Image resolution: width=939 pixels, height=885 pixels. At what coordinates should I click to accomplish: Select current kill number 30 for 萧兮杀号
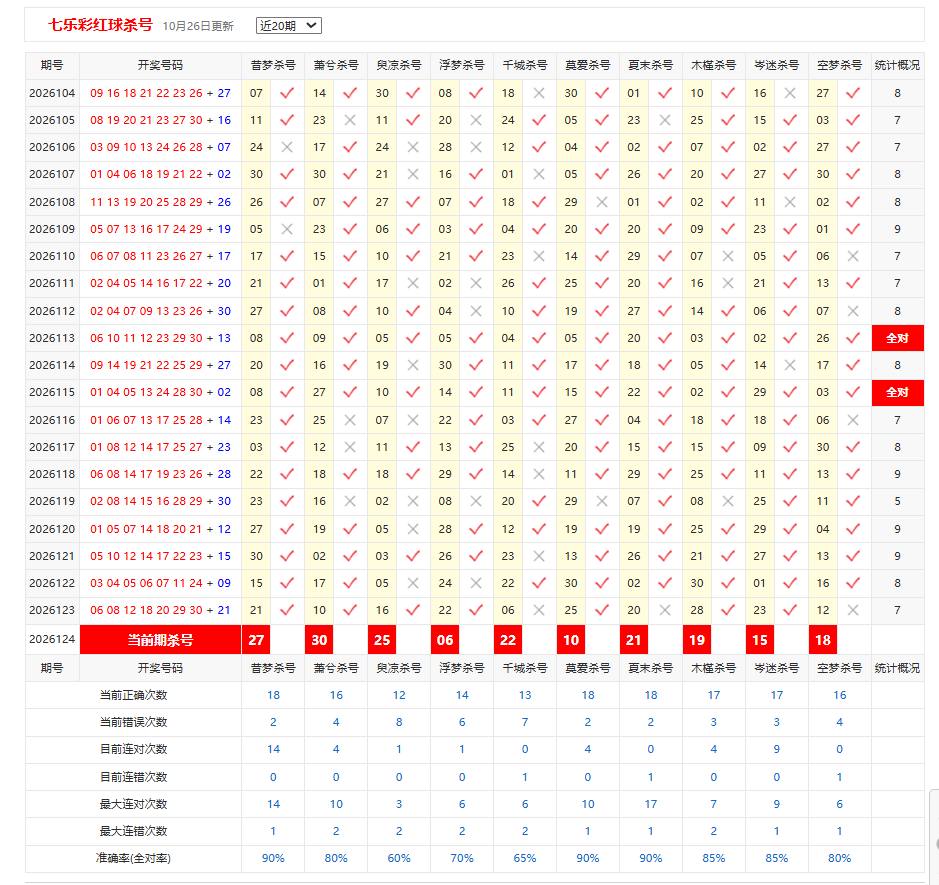click(x=319, y=639)
